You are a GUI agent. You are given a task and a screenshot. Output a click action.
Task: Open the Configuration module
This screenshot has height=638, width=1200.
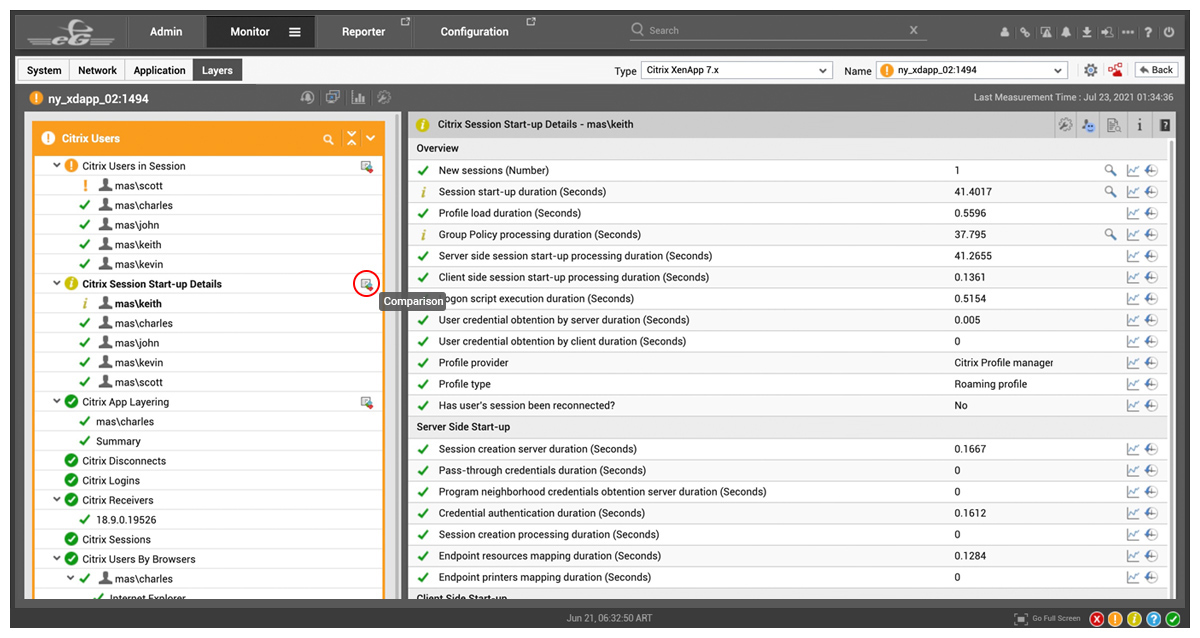(475, 32)
